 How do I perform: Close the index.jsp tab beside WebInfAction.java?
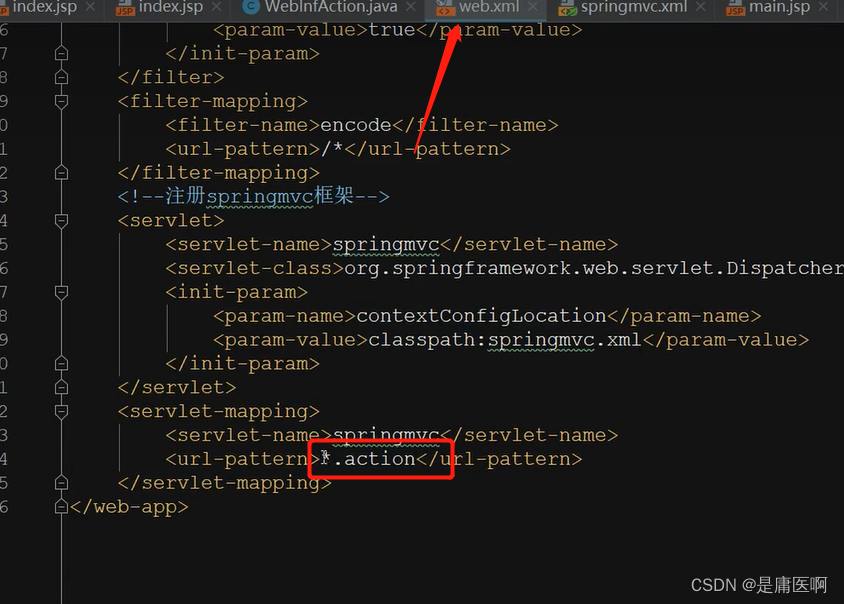[x=216, y=7]
